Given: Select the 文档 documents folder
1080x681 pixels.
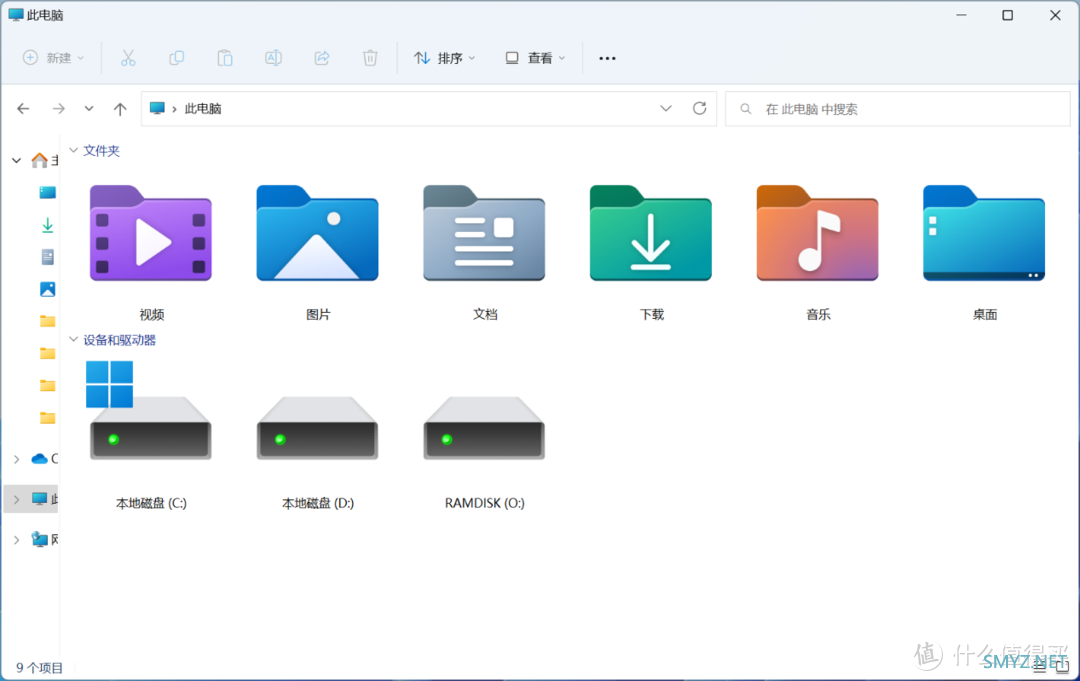Looking at the screenshot, I should [484, 253].
